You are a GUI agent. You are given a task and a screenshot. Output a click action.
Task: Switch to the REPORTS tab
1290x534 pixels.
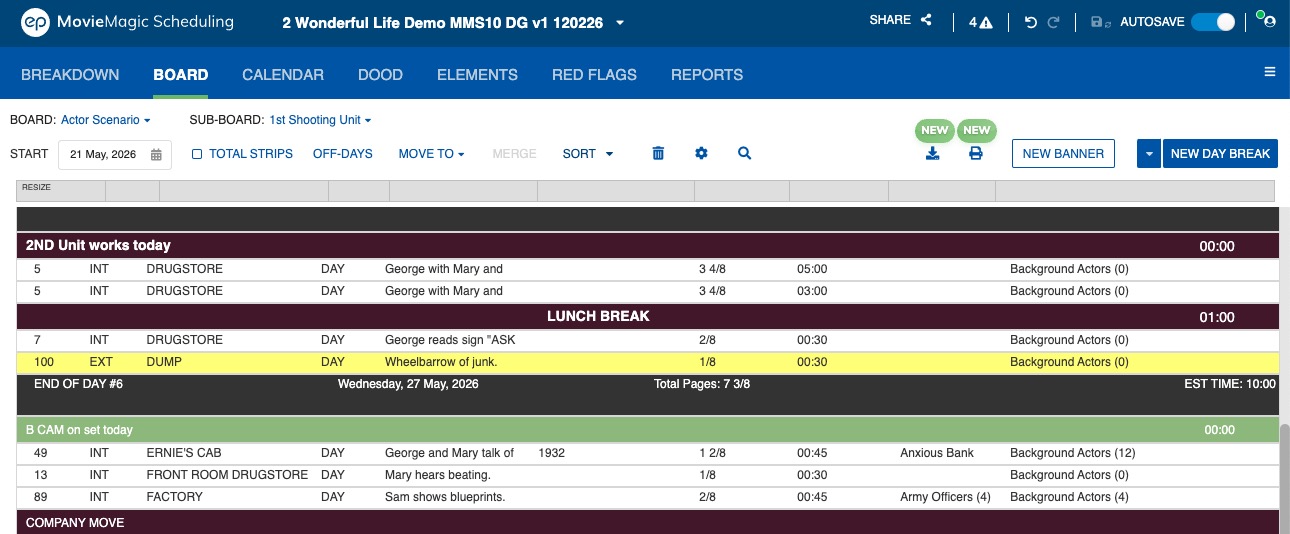(707, 74)
